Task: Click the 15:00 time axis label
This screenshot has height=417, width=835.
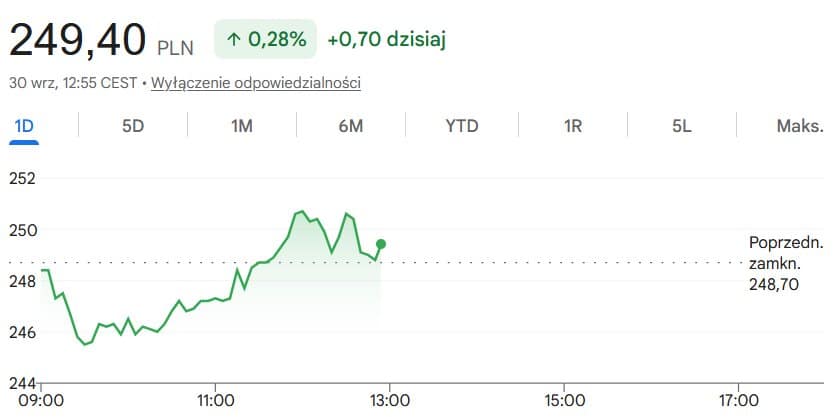Action: [563, 400]
